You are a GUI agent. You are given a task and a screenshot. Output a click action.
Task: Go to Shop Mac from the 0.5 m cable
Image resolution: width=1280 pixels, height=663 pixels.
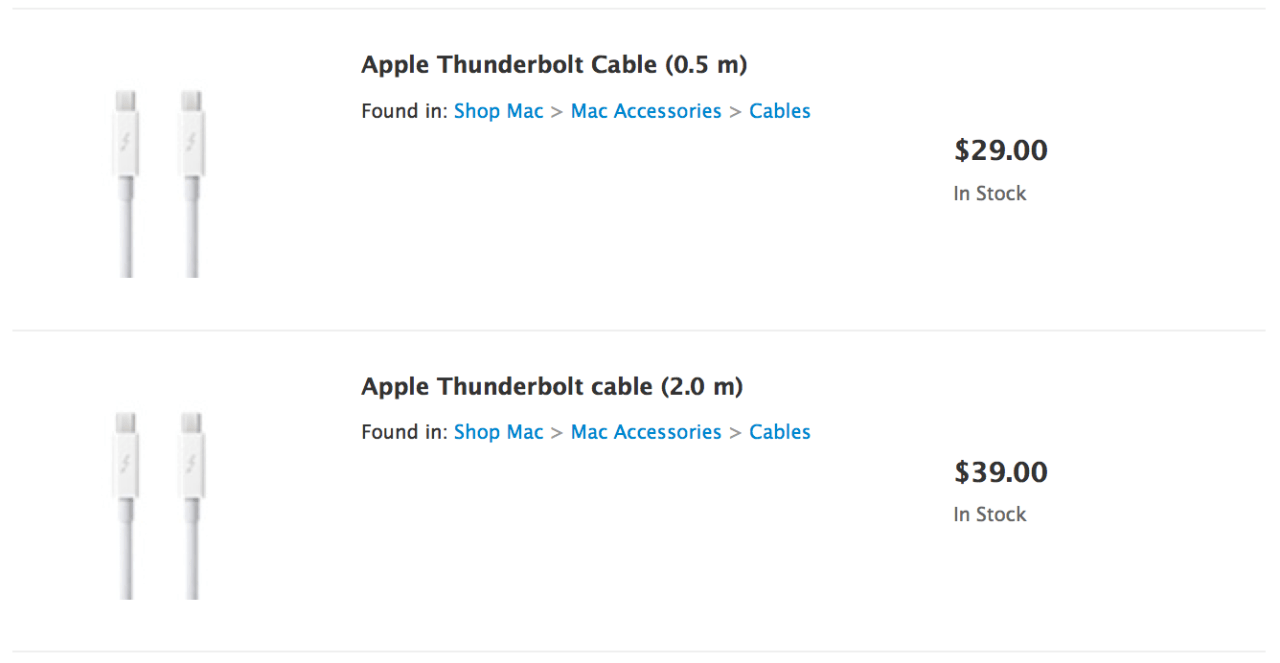pyautogui.click(x=498, y=111)
